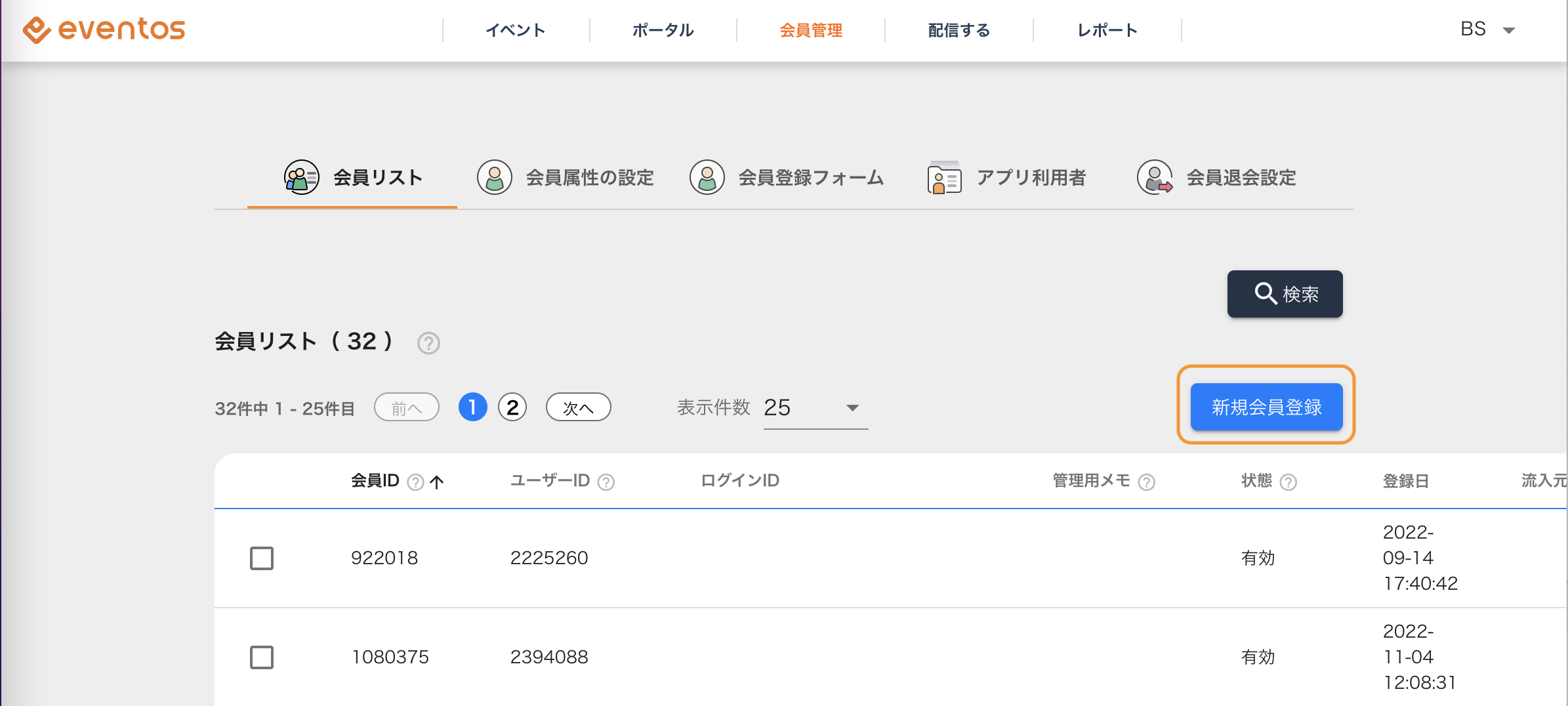Click help icon next to 会員リスト (32)

pos(428,343)
